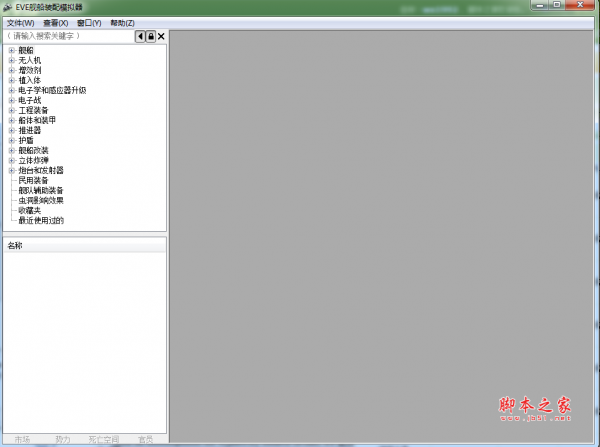Switch to the 官员 bottom tab
Viewport: 600px width, 447px height.
[145, 439]
